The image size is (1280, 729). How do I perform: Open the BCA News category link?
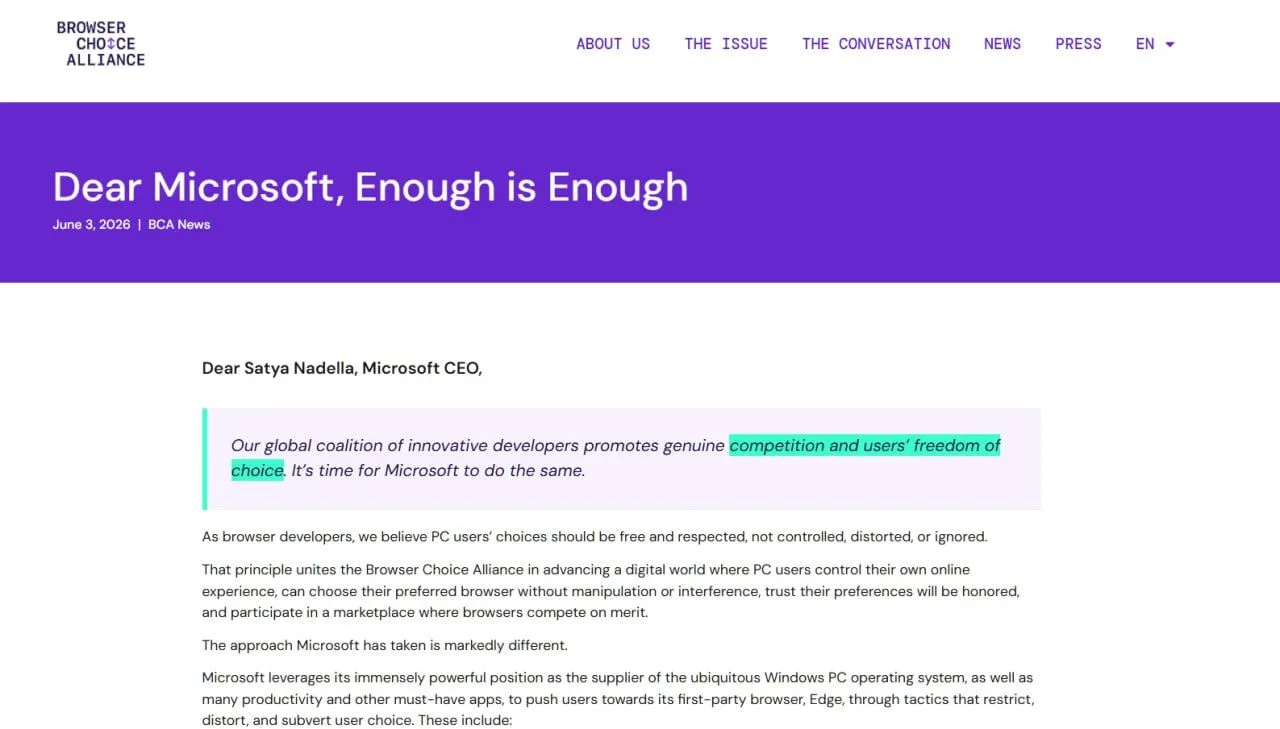179,224
